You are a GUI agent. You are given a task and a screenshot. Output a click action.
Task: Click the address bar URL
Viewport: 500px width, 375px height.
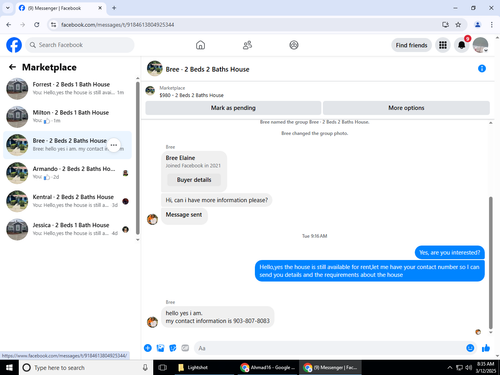(117, 25)
